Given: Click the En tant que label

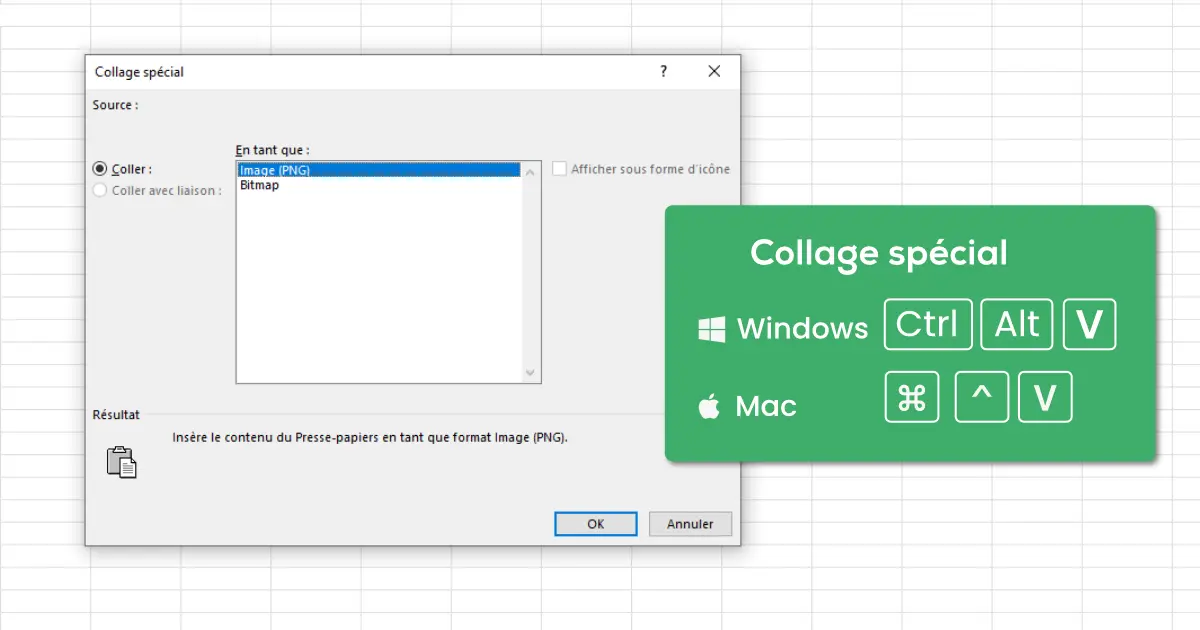Looking at the screenshot, I should tap(272, 150).
